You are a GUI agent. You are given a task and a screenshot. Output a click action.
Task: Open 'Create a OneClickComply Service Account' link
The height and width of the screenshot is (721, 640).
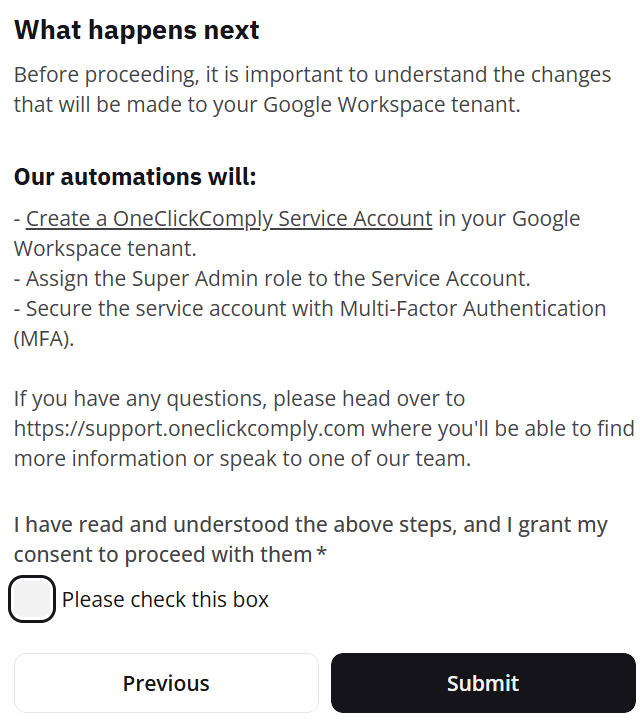click(x=229, y=219)
